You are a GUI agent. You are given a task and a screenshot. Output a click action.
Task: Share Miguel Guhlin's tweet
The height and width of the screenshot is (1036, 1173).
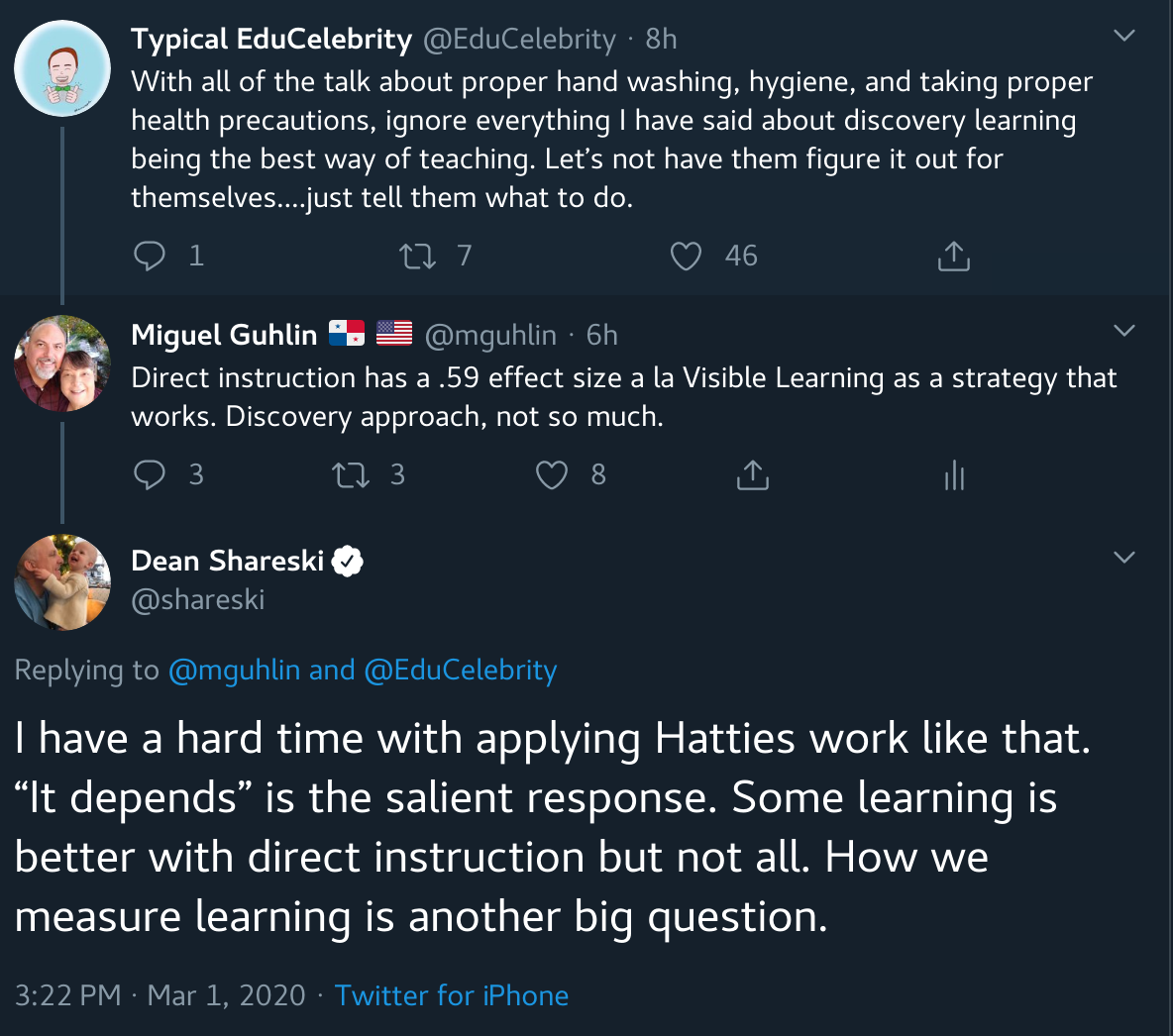tap(753, 475)
